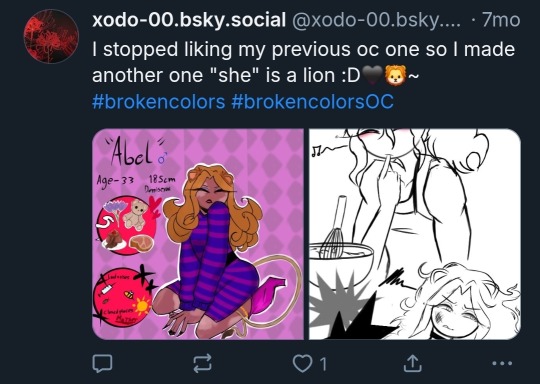Screen dimensions: 540x384
Task: Open the red spider lily profile avatar
Action: [51, 37]
